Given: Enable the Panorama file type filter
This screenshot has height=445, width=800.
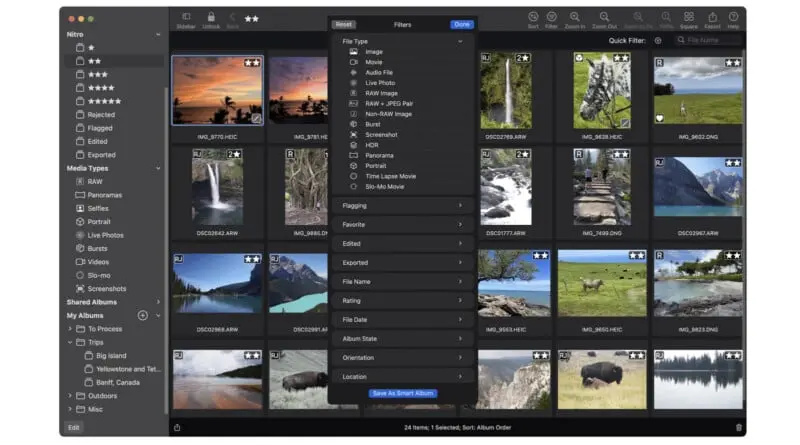Looking at the screenshot, I should (x=379, y=155).
